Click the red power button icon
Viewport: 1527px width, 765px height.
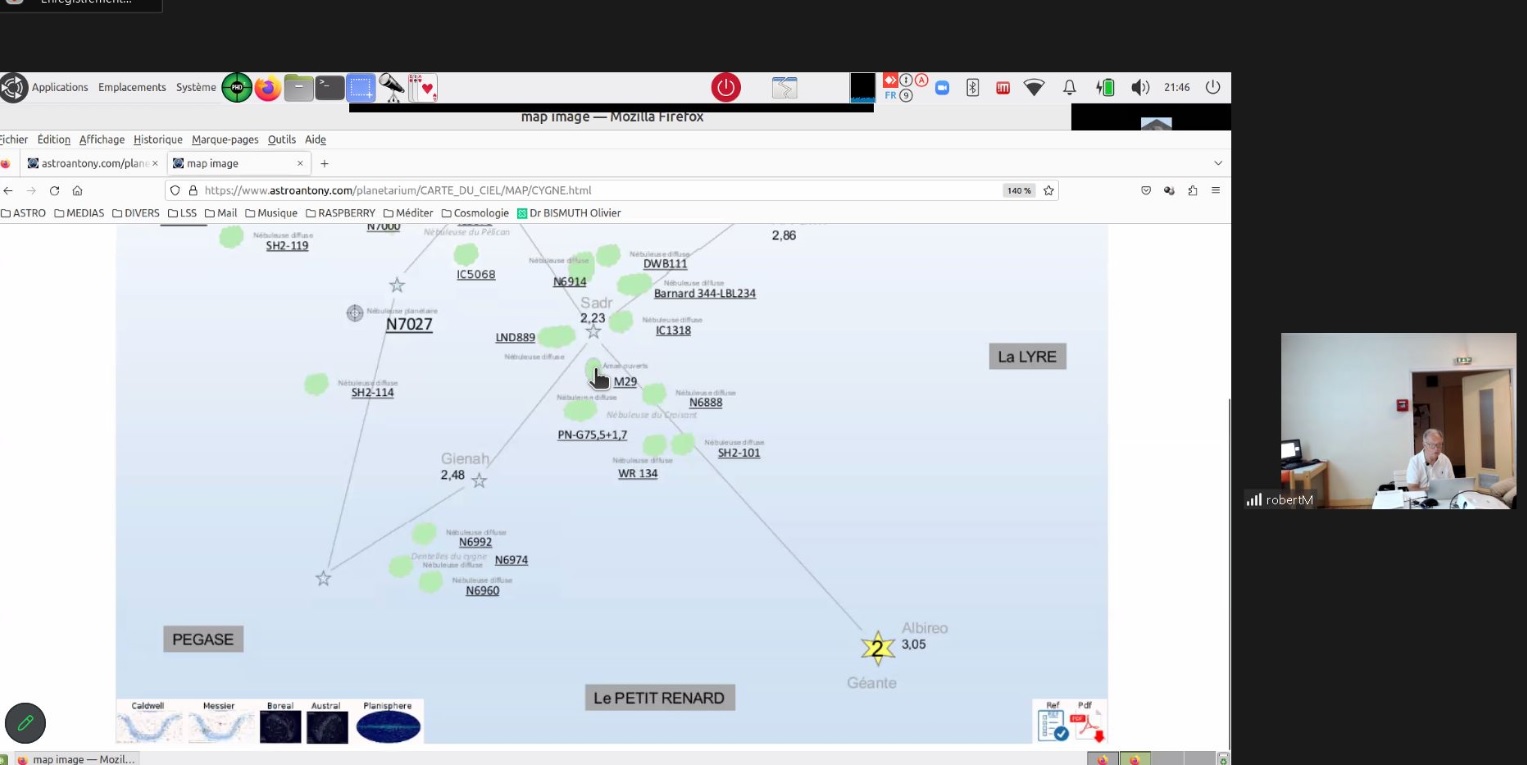point(726,88)
